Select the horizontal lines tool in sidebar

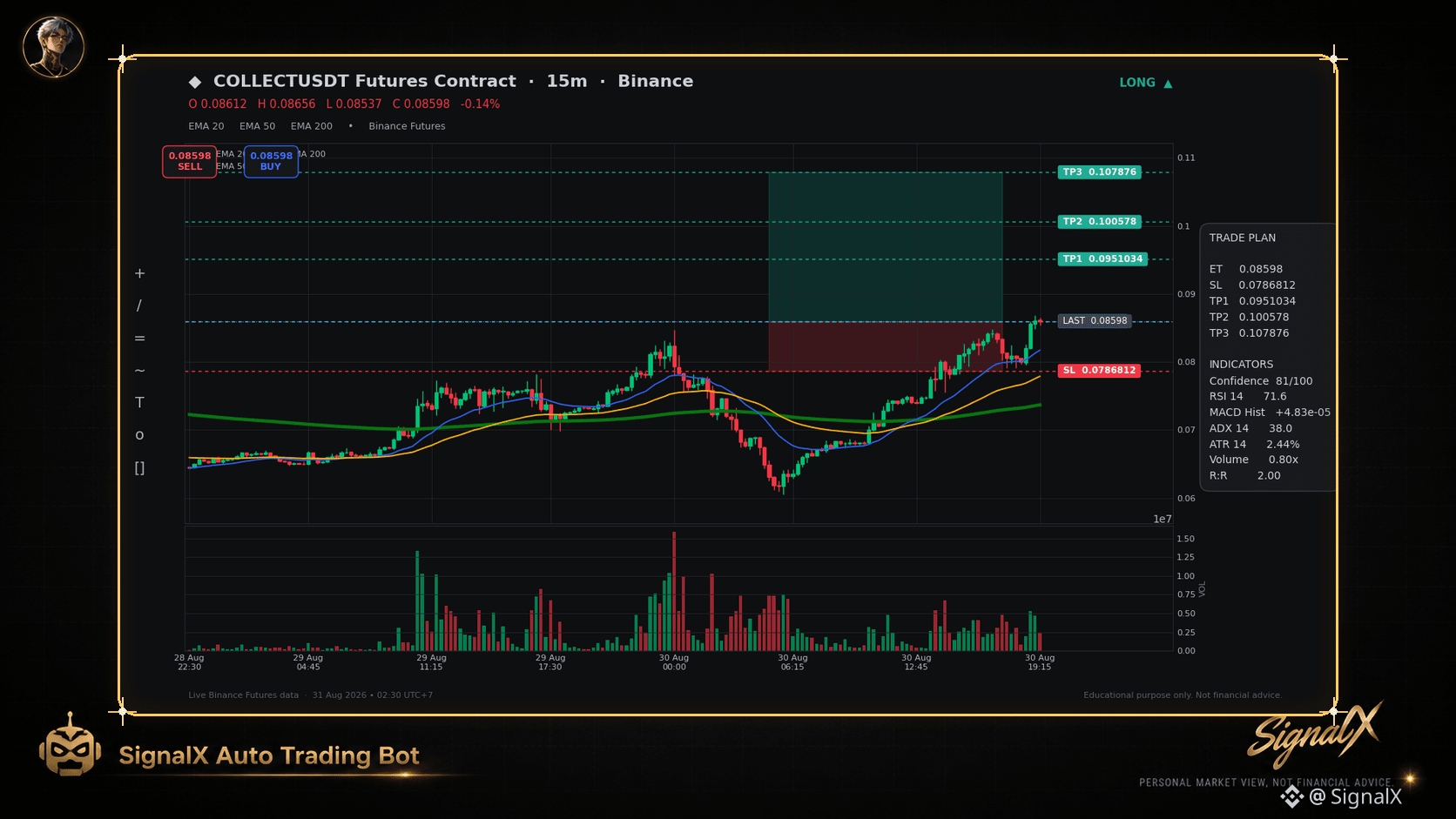139,338
